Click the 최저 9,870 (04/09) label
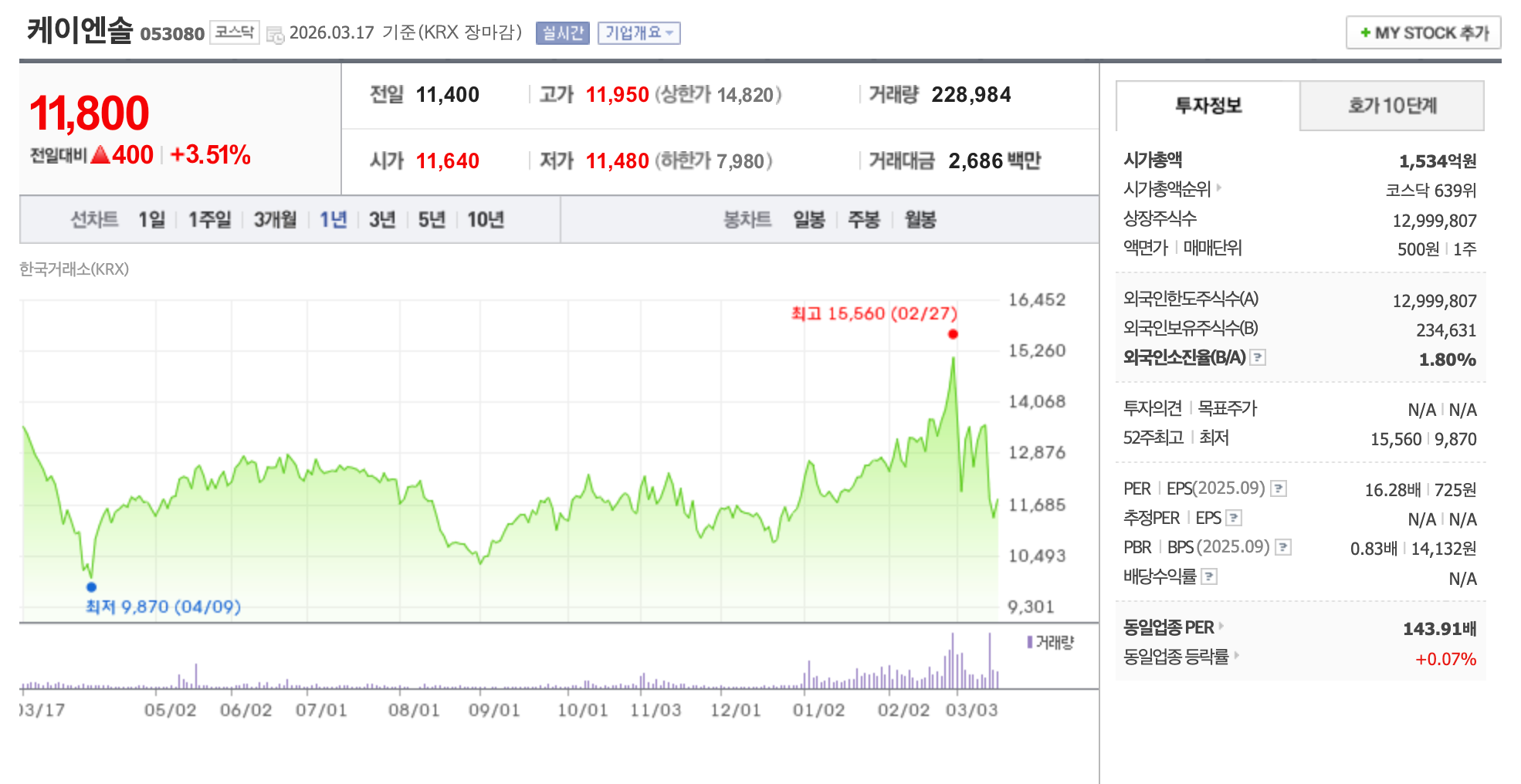 click(x=163, y=607)
